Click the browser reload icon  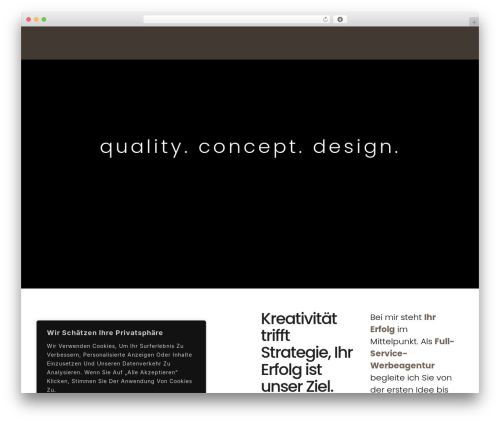pos(325,19)
